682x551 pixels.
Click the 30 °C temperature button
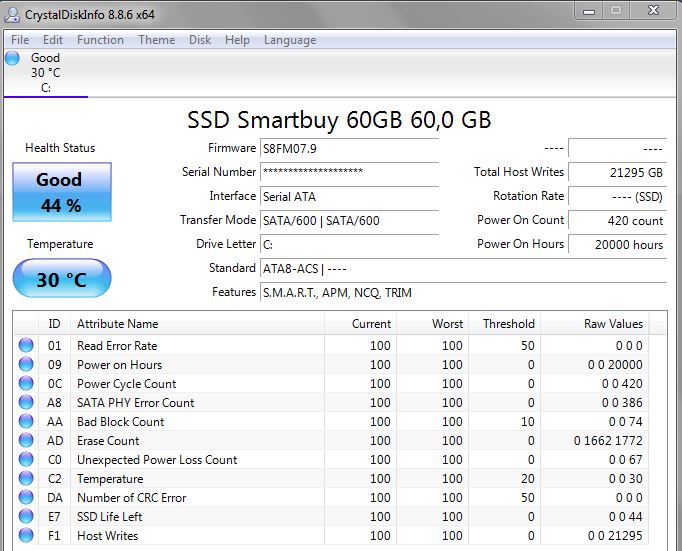[x=62, y=278]
